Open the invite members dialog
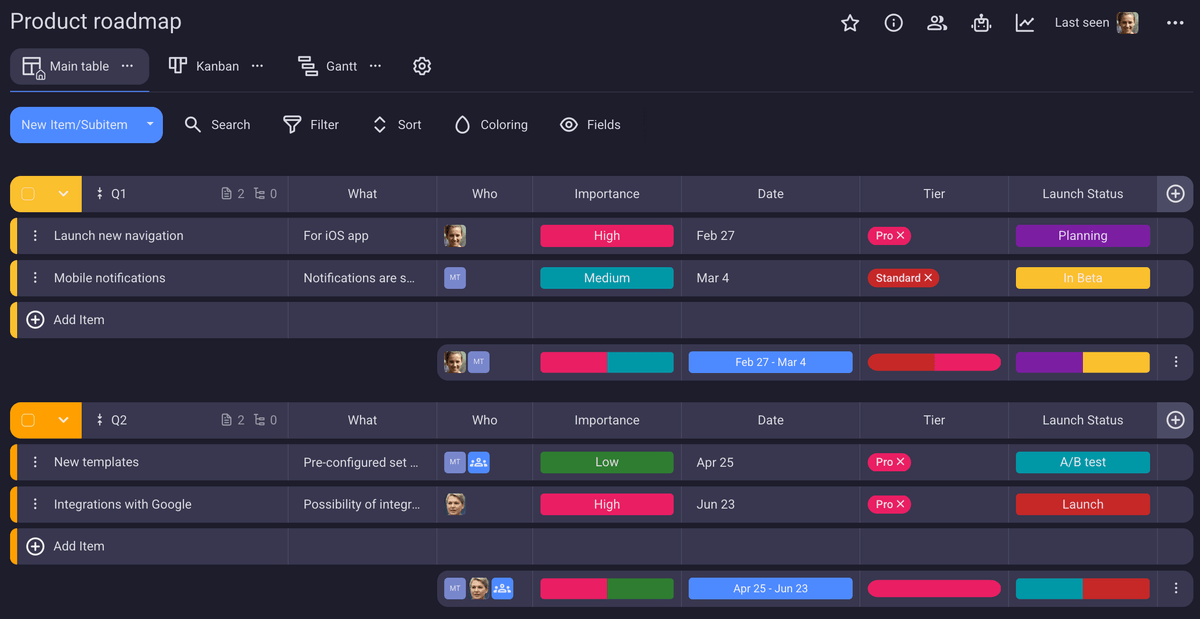1200x619 pixels. [937, 23]
